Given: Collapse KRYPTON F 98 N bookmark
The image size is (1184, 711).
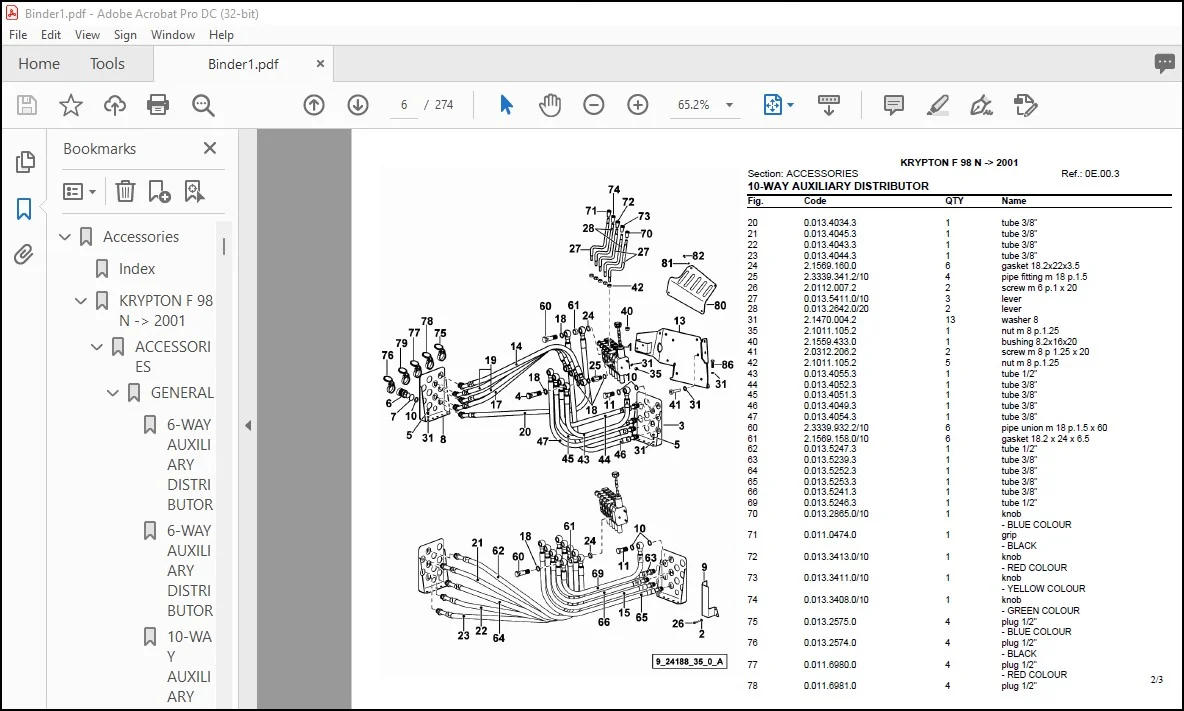Looking at the screenshot, I should click(81, 300).
